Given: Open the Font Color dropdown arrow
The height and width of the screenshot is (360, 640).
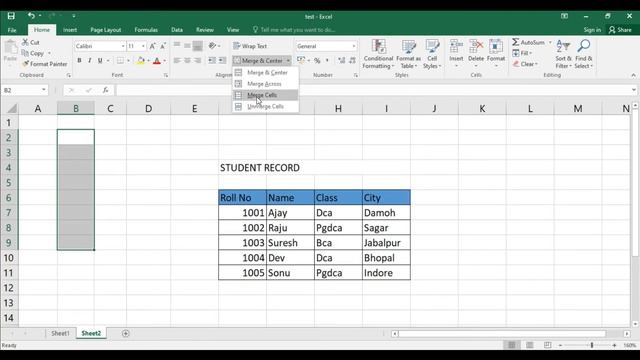Looking at the screenshot, I should 164,61.
